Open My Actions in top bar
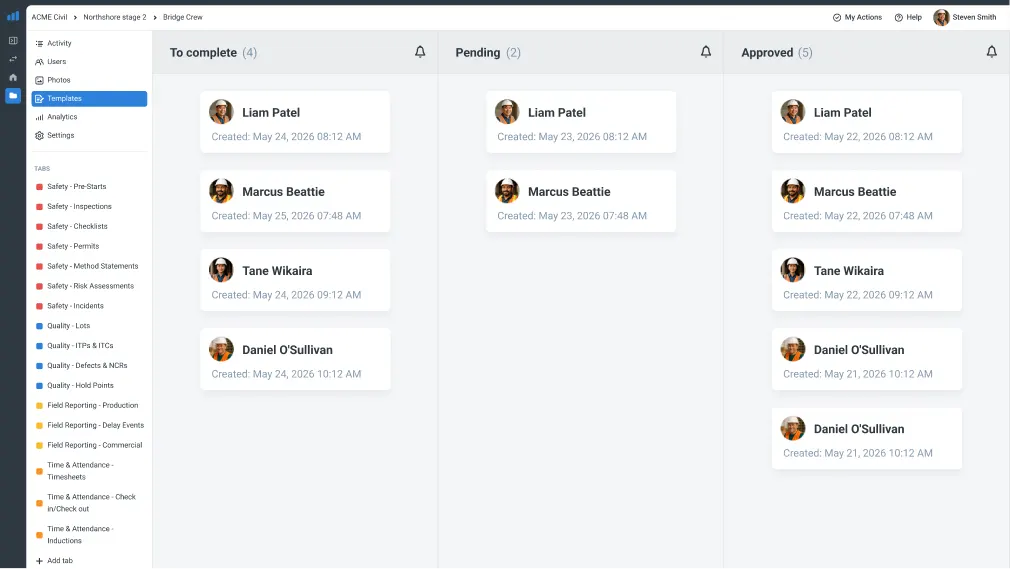Image resolution: width=1010 pixels, height=569 pixels. tap(857, 17)
